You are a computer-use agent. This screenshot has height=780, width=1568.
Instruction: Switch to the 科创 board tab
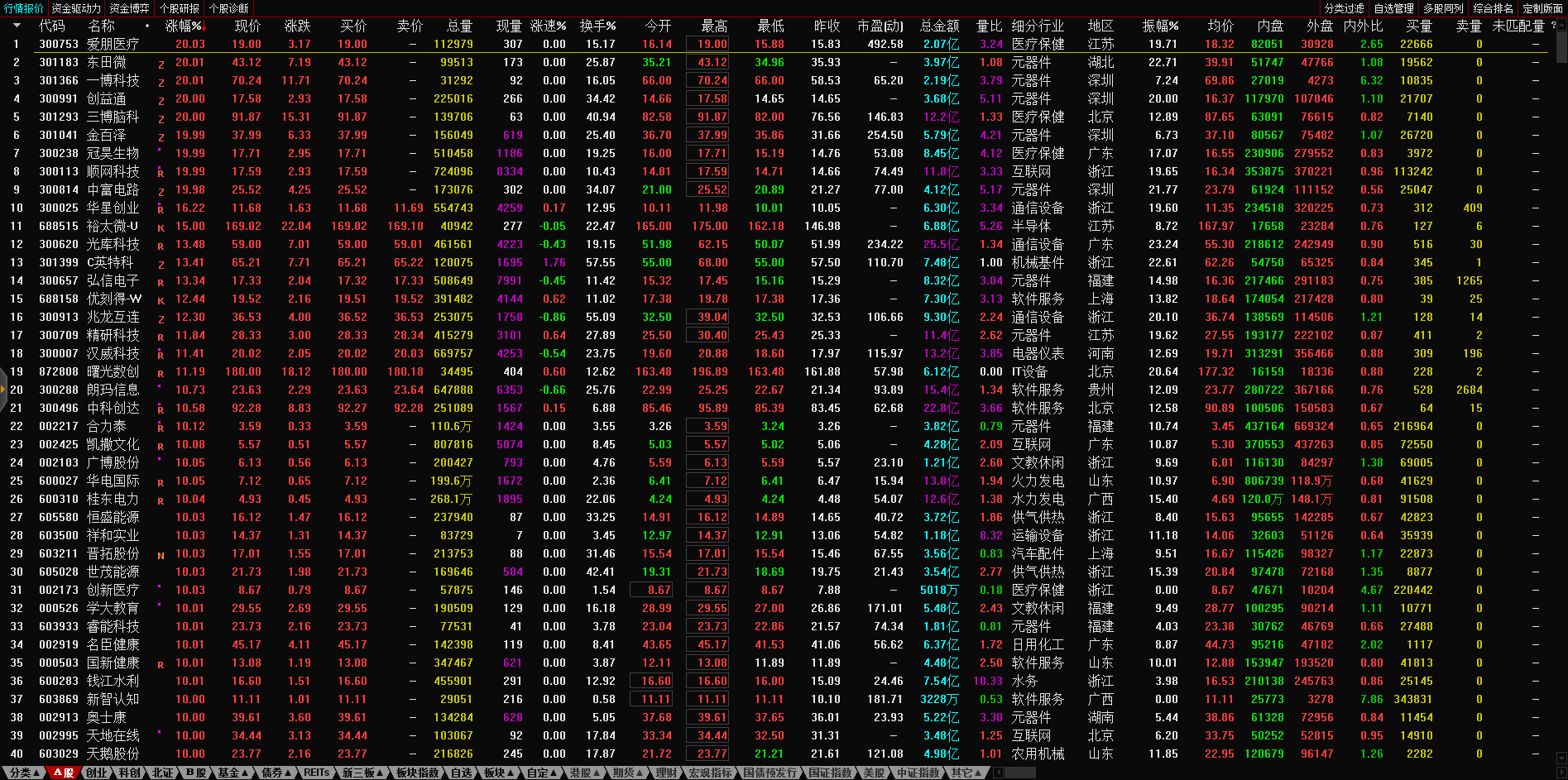[x=129, y=773]
